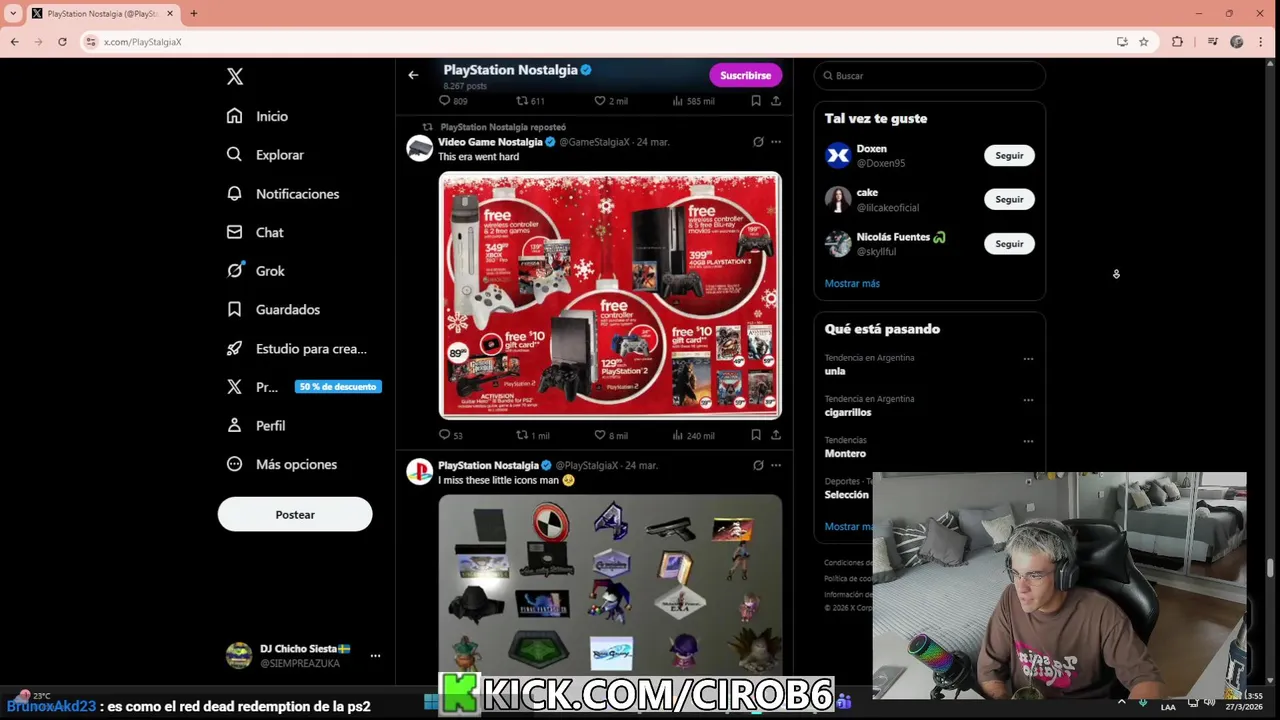Click the Postear button
This screenshot has width=1280, height=720.
[295, 514]
